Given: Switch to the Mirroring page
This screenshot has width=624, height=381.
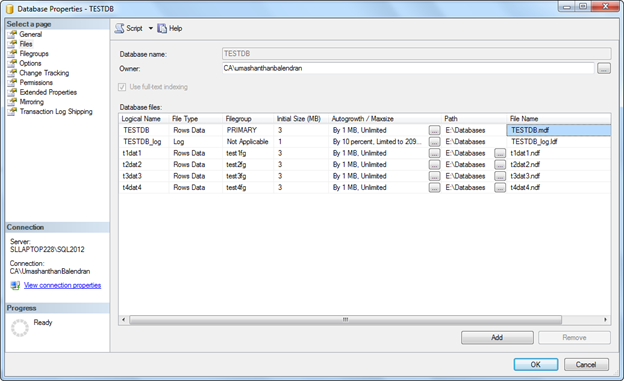Looking at the screenshot, I should (x=31, y=102).
